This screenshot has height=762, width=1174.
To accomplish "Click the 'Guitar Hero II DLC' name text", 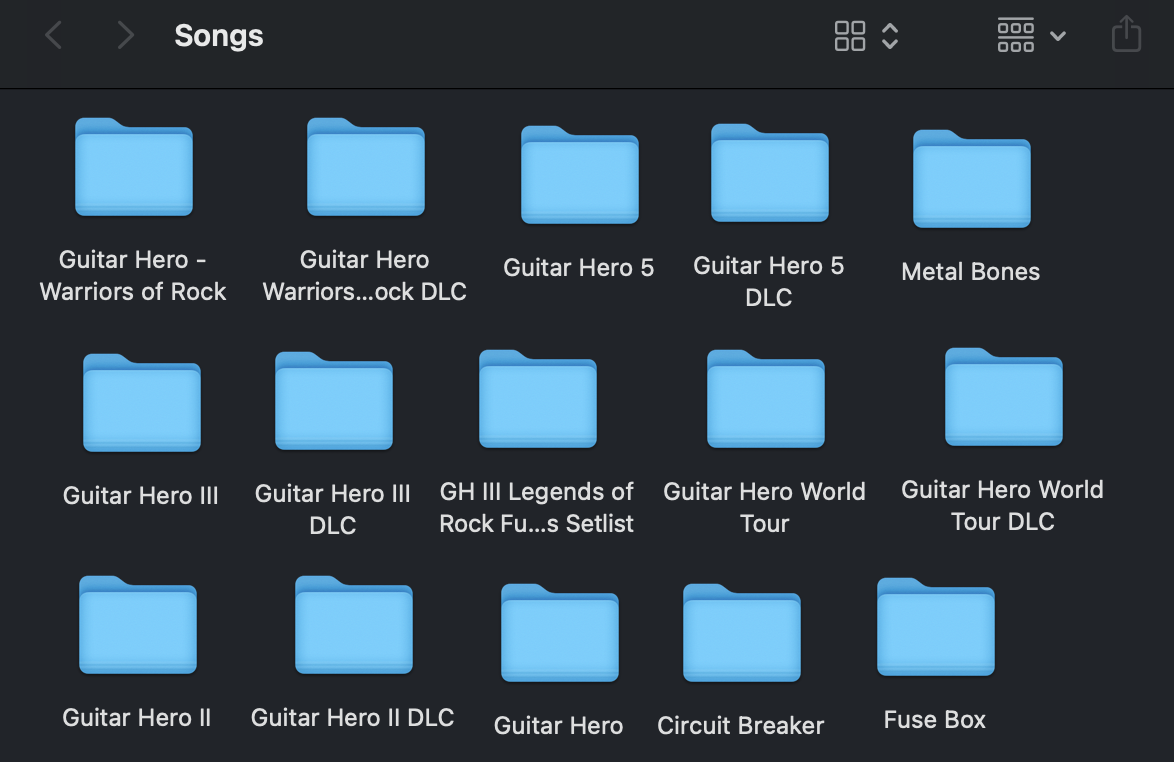I will pos(353,717).
